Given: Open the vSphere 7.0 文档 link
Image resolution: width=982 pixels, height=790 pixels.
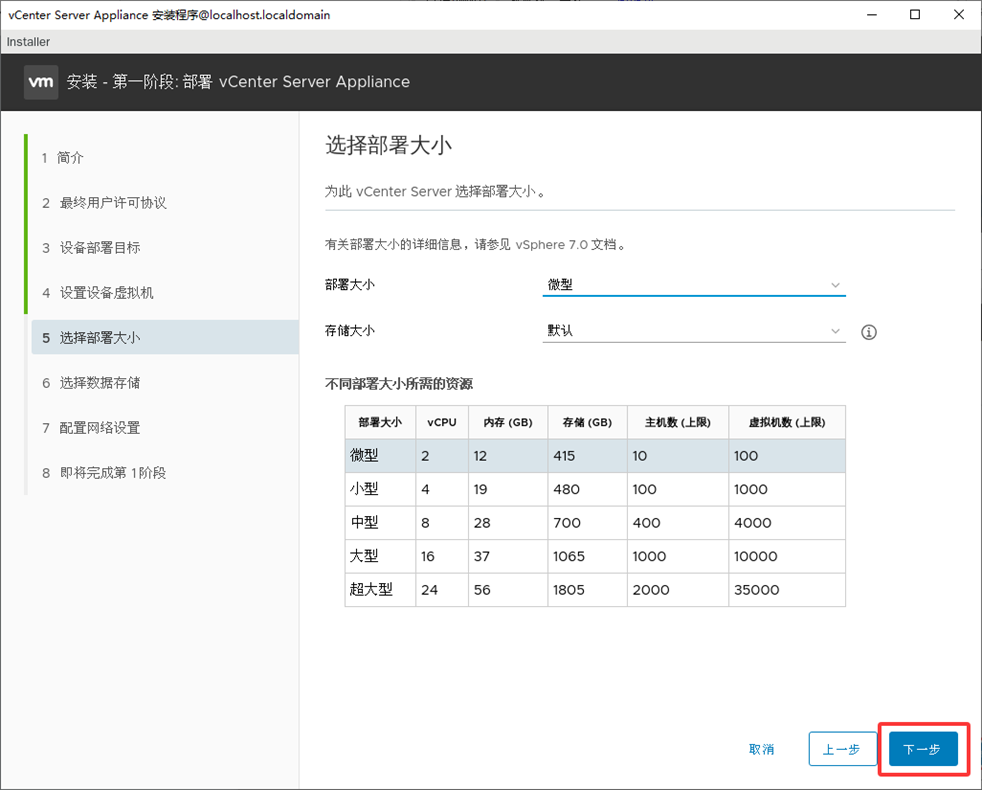Looking at the screenshot, I should pyautogui.click(x=565, y=244).
